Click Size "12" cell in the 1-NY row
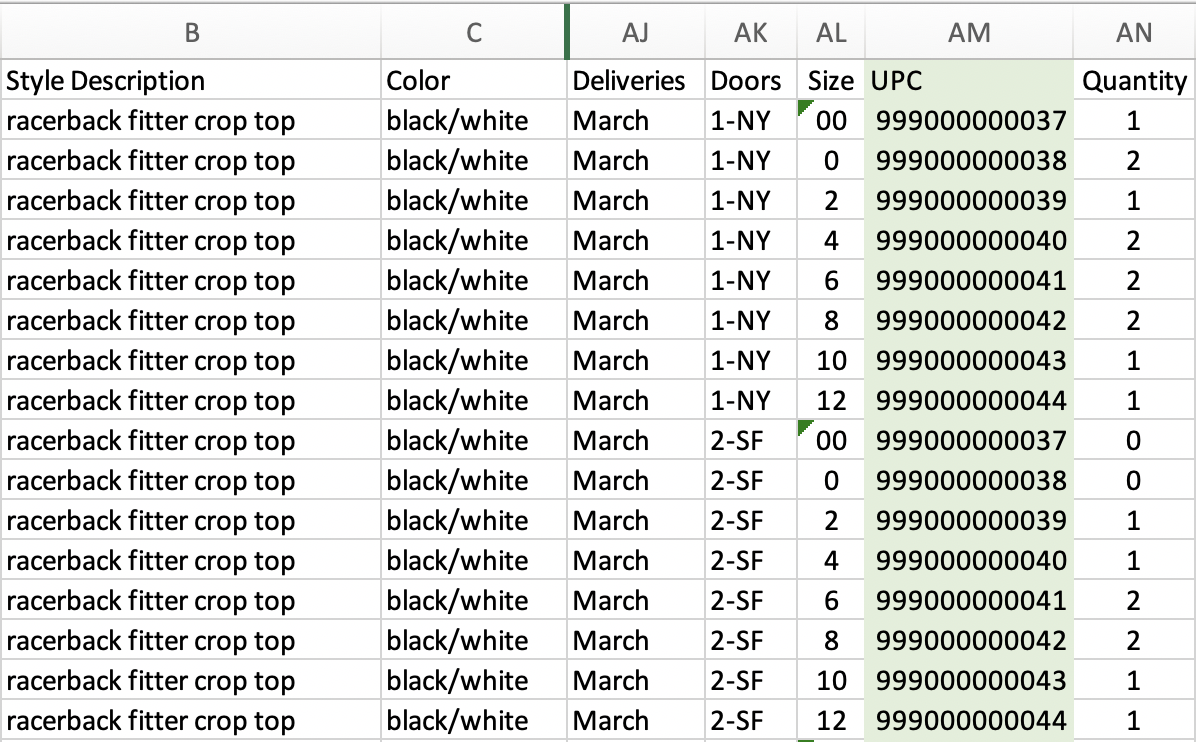This screenshot has width=1196, height=742. (831, 400)
